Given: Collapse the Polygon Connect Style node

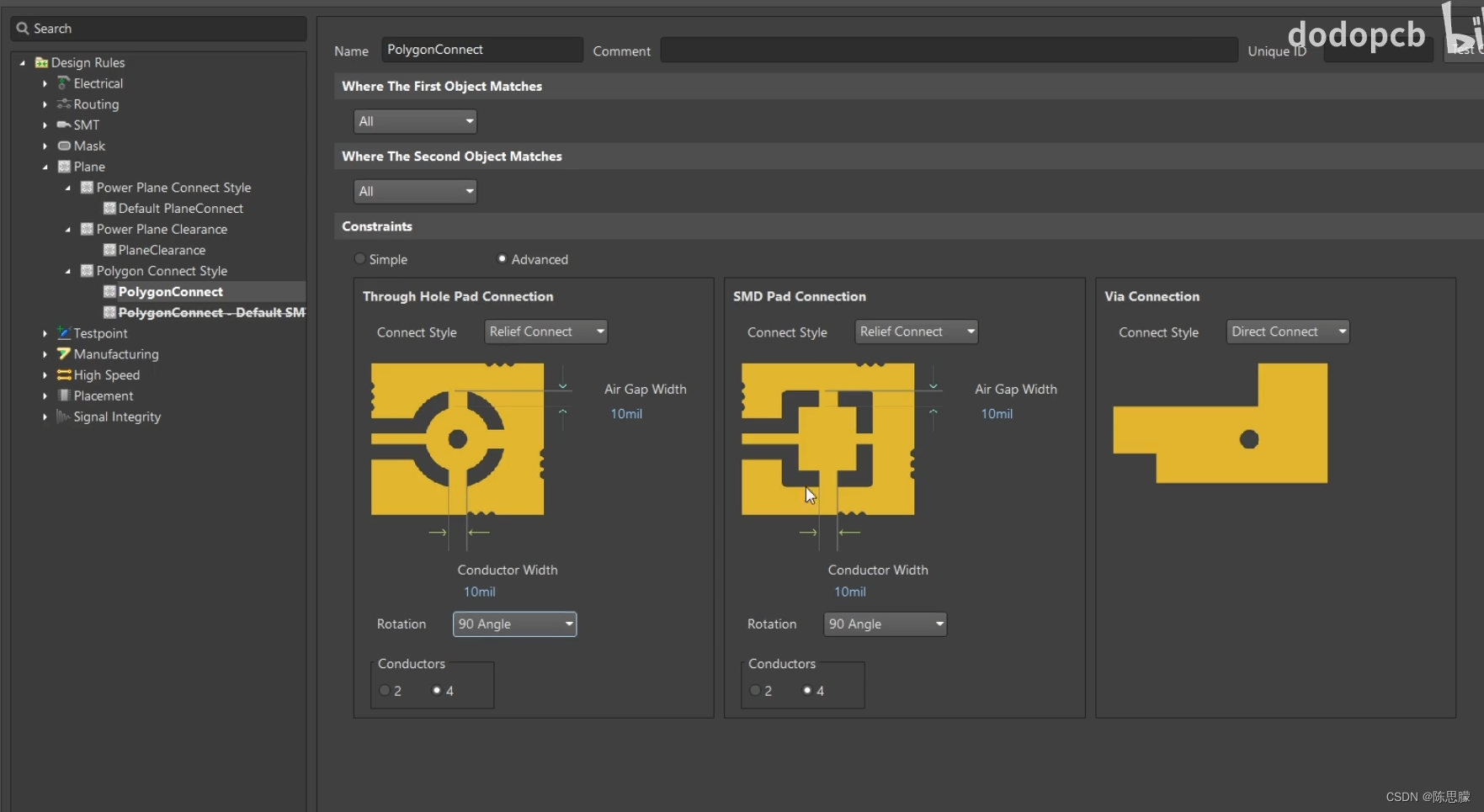Looking at the screenshot, I should coord(68,271).
